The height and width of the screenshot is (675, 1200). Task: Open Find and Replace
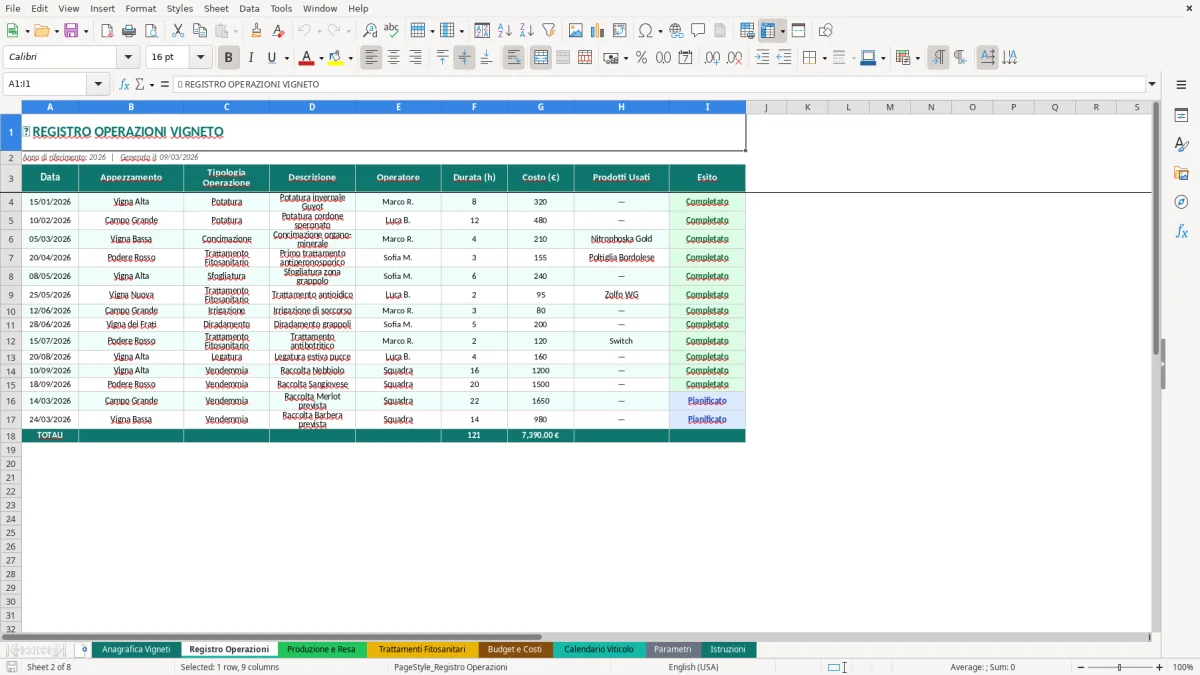tap(370, 31)
